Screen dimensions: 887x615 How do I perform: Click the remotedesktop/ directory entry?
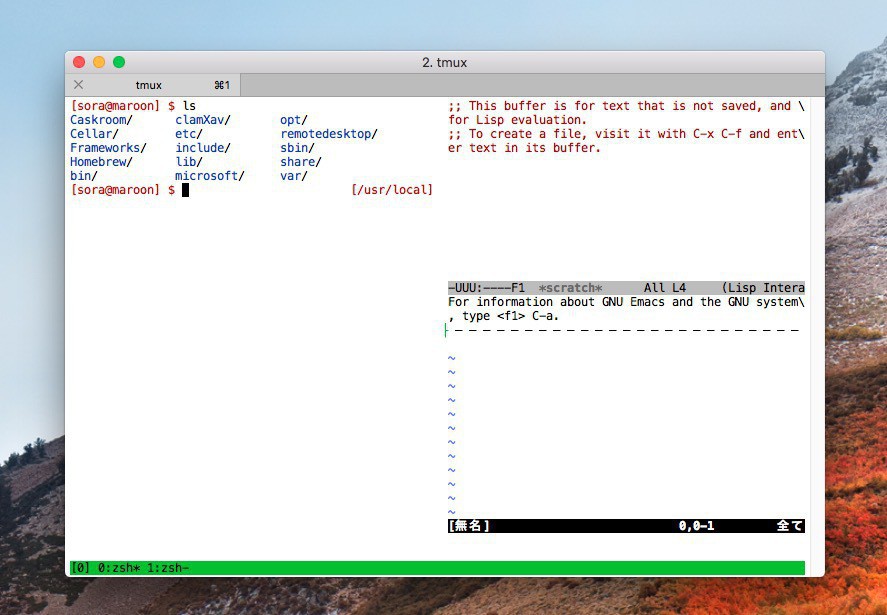(x=328, y=134)
